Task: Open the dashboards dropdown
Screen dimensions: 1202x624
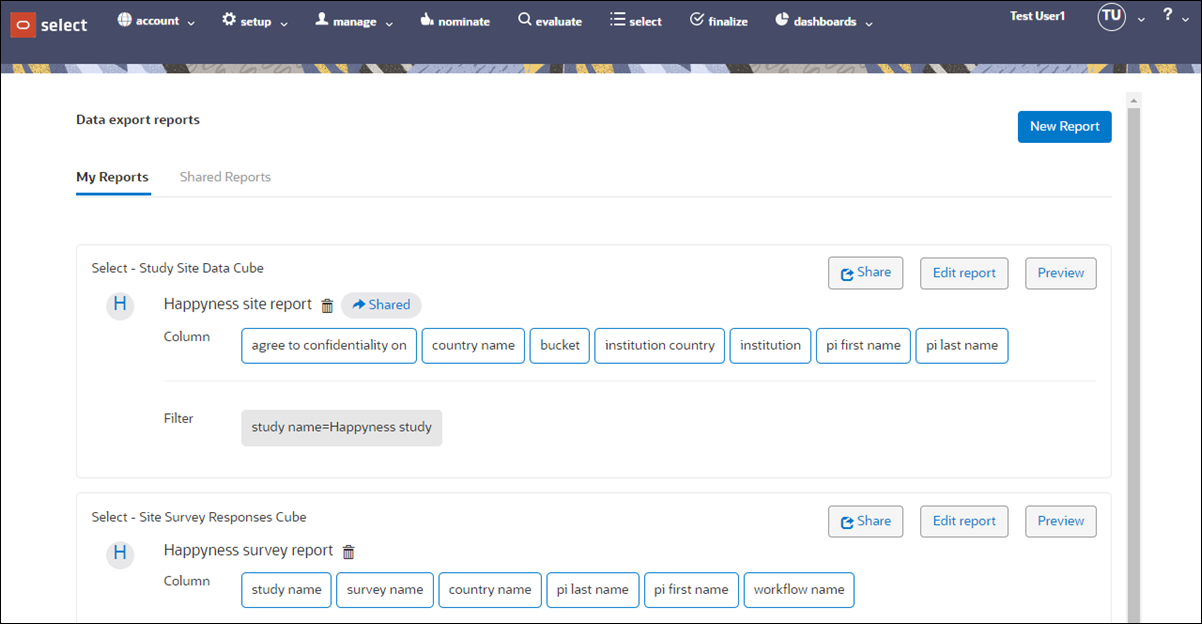Action: pyautogui.click(x=823, y=20)
